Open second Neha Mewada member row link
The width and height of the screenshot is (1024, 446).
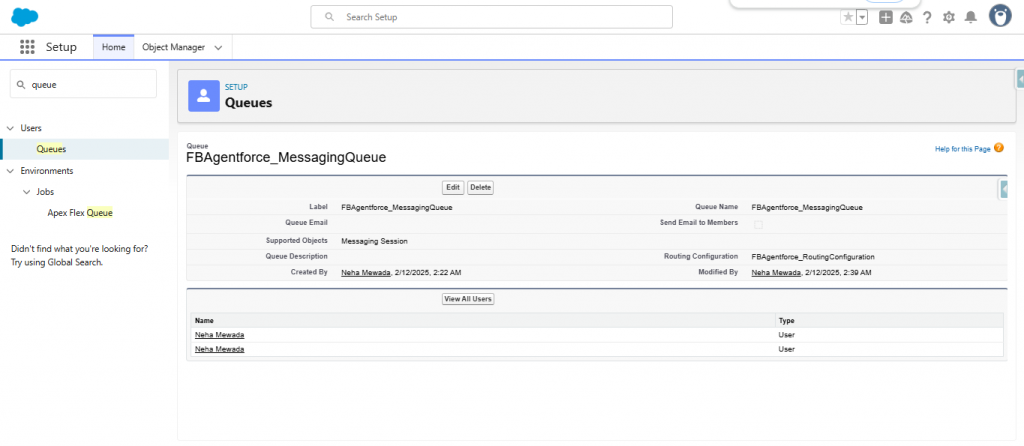pyautogui.click(x=219, y=349)
